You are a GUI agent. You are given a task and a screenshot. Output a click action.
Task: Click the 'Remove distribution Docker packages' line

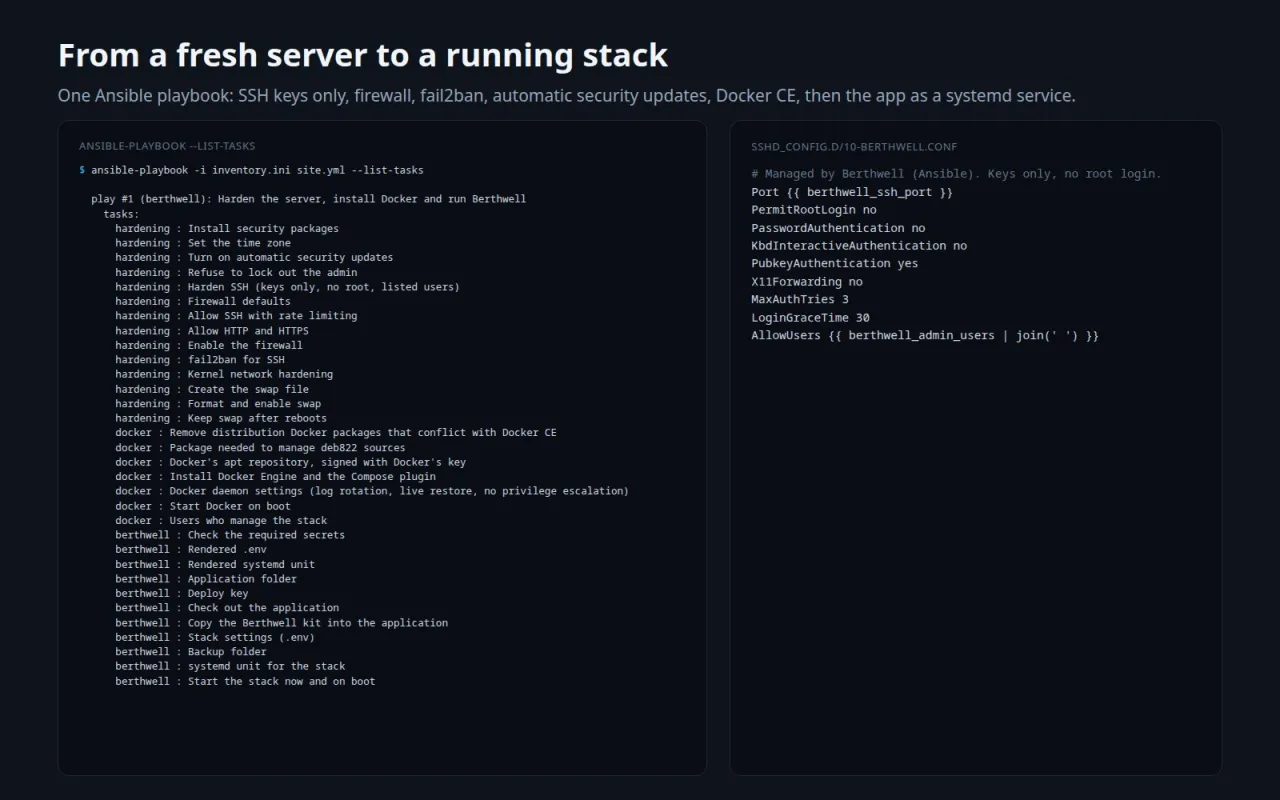(x=336, y=433)
